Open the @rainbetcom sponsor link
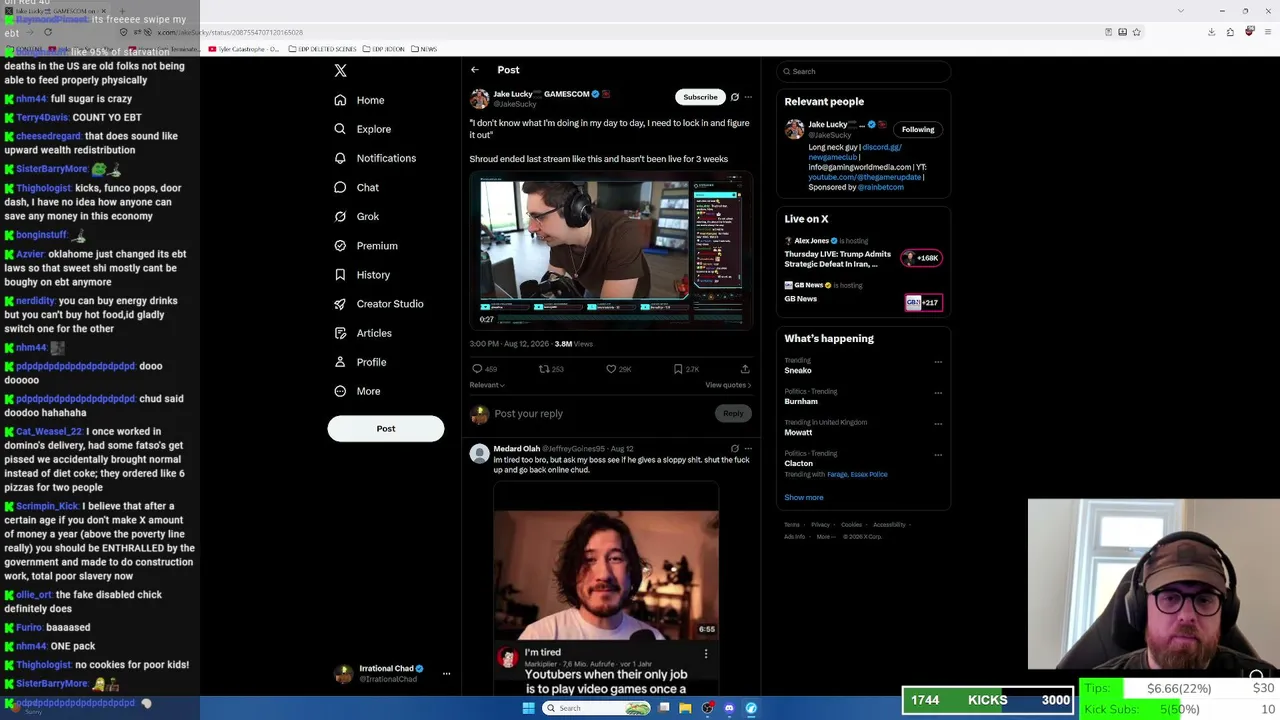 tap(881, 187)
